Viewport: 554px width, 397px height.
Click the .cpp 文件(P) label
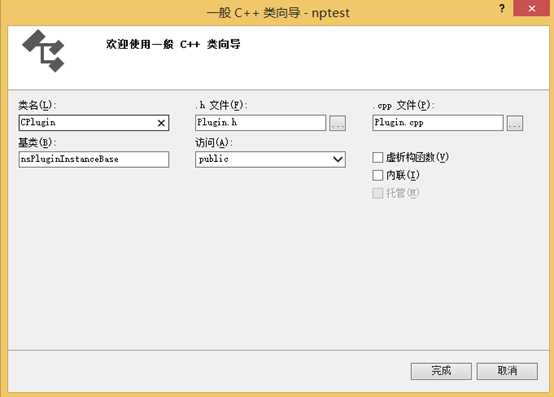point(403,105)
